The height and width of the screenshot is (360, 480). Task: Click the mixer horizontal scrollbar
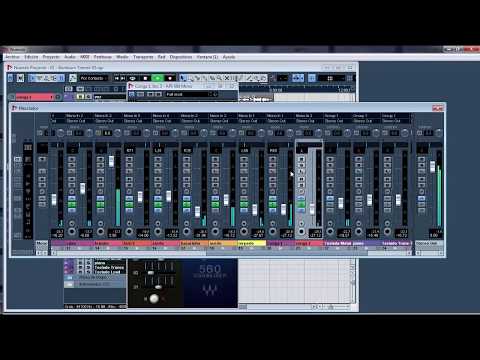tap(230, 253)
